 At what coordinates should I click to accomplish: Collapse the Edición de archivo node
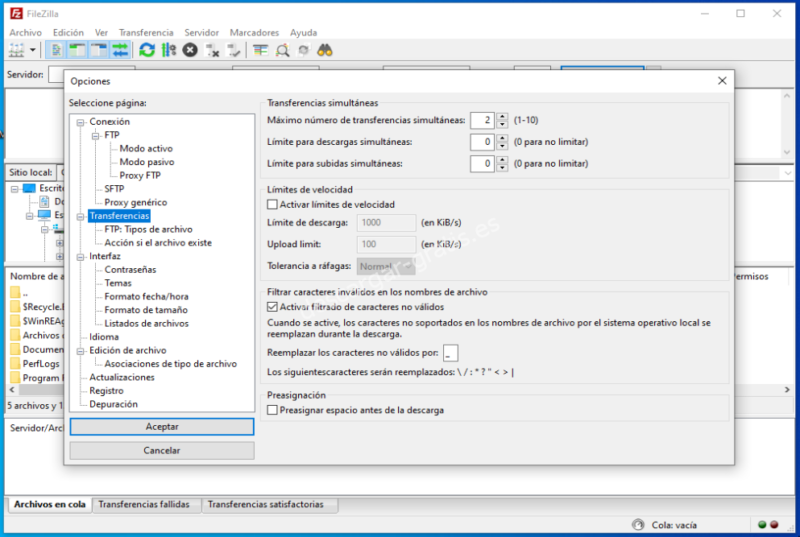[x=80, y=351]
